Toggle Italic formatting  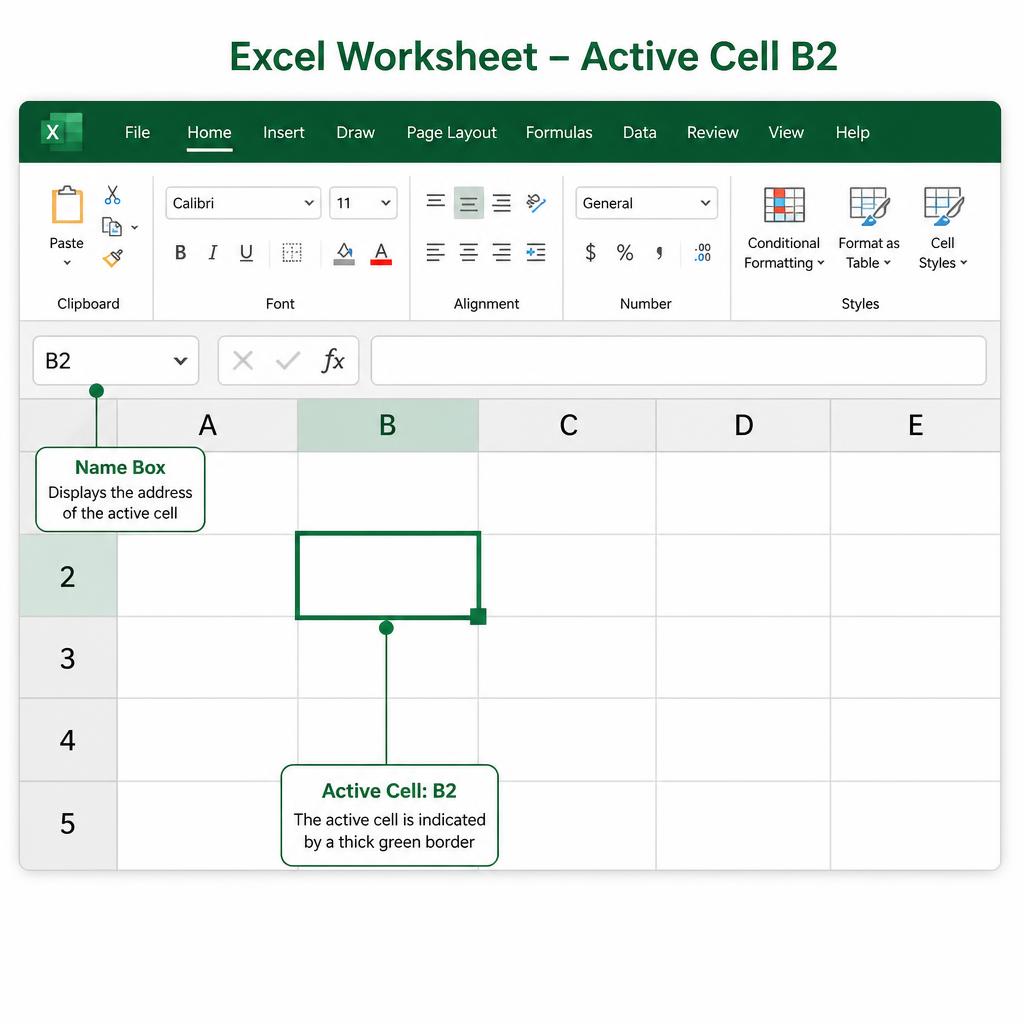click(213, 252)
